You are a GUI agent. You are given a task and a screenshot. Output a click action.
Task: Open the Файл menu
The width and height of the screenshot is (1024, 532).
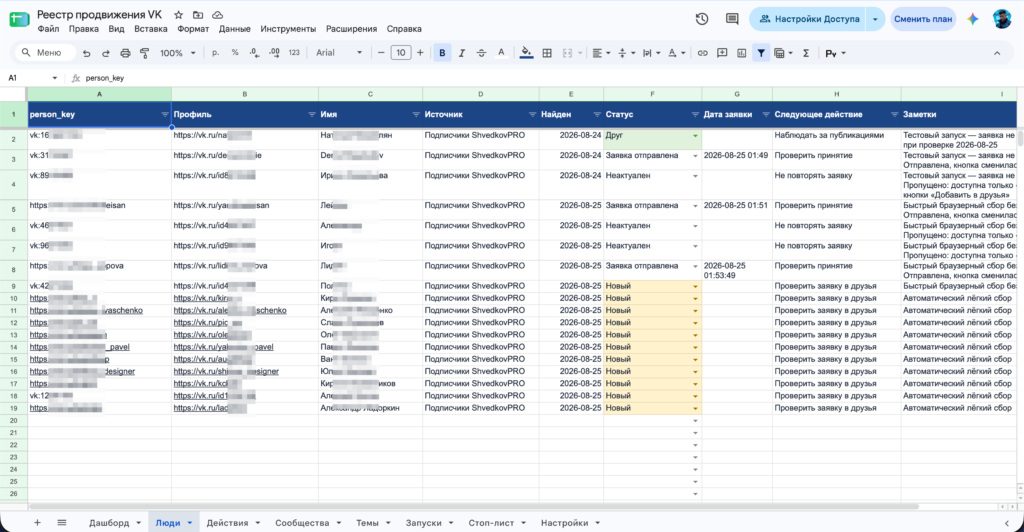click(x=48, y=29)
